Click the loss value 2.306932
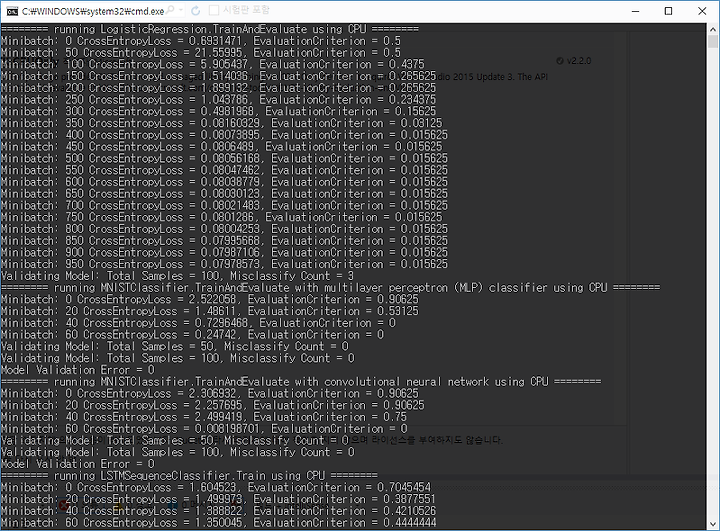The height and width of the screenshot is (531, 720). (212, 394)
